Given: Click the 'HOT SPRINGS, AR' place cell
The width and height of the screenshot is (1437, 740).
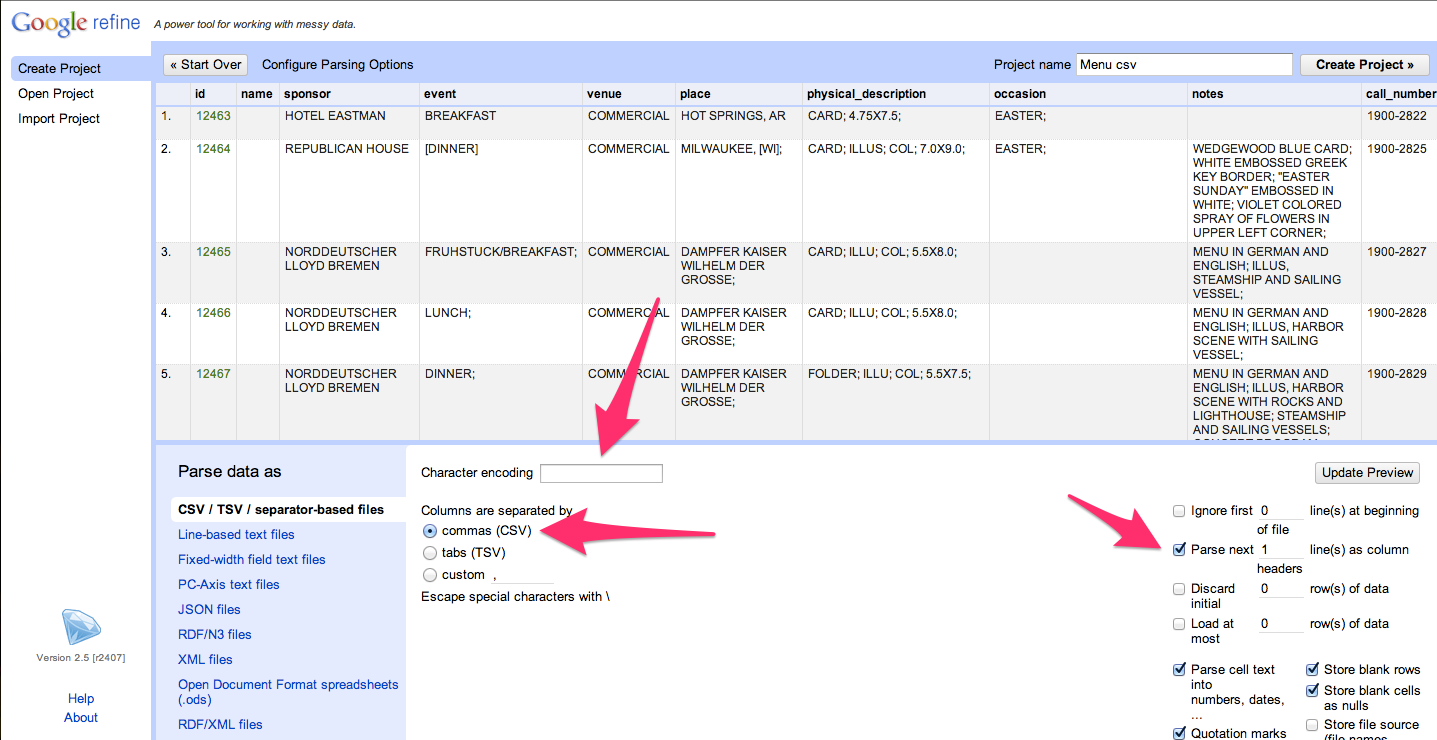Looking at the screenshot, I should pyautogui.click(x=734, y=116).
